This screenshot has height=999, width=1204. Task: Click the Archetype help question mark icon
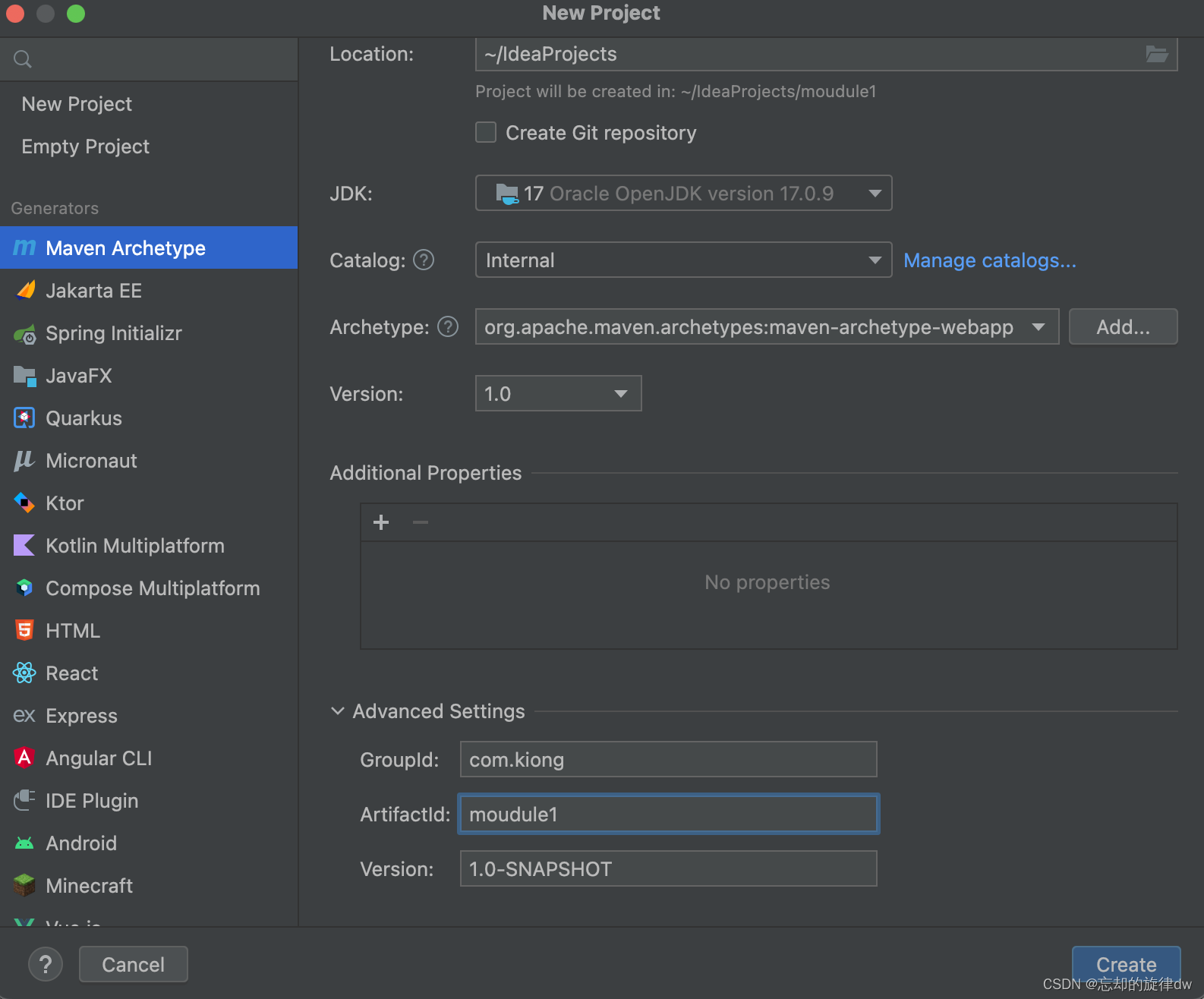click(x=448, y=327)
